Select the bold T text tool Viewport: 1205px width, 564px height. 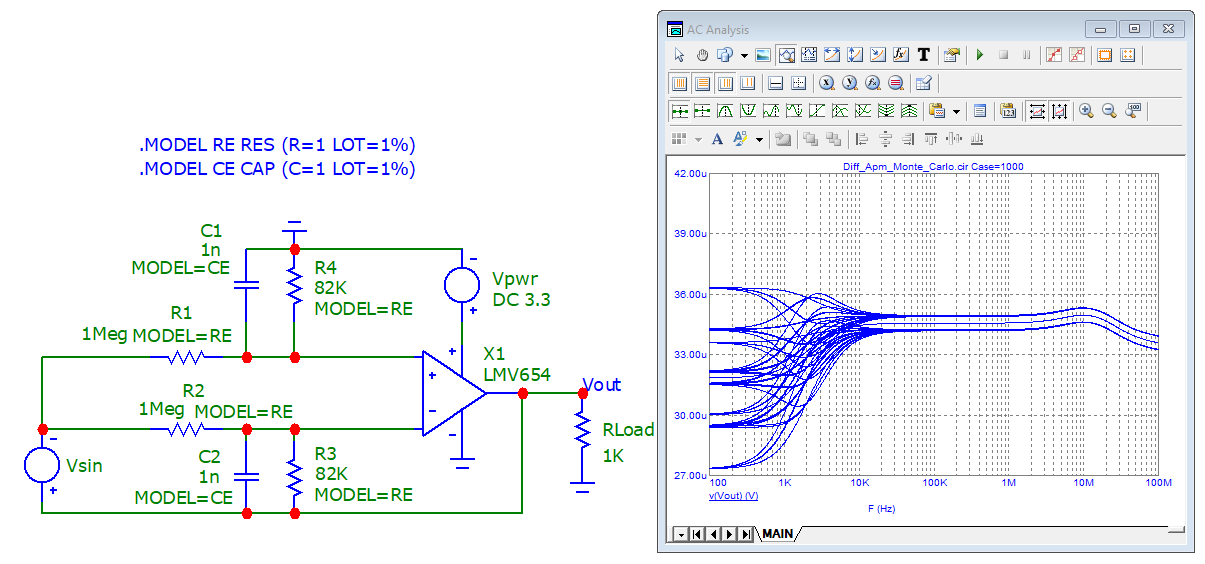coord(924,55)
